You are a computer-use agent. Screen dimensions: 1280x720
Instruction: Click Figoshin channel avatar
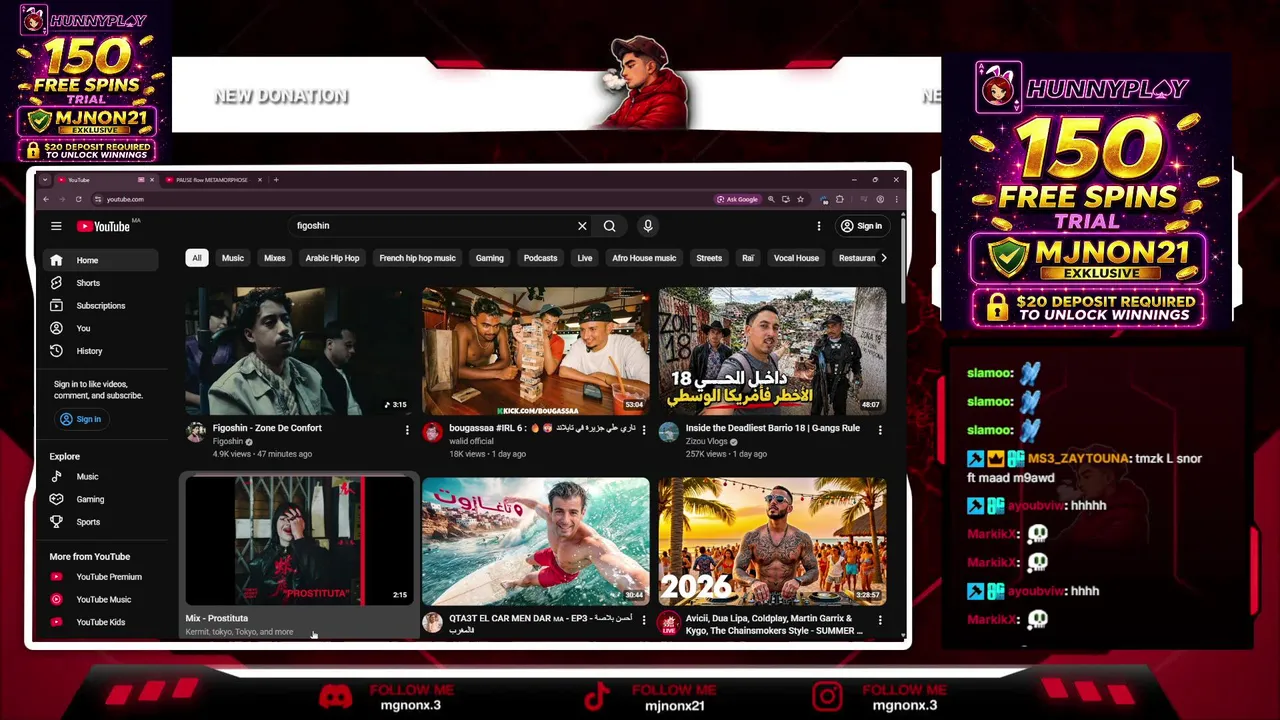[196, 432]
